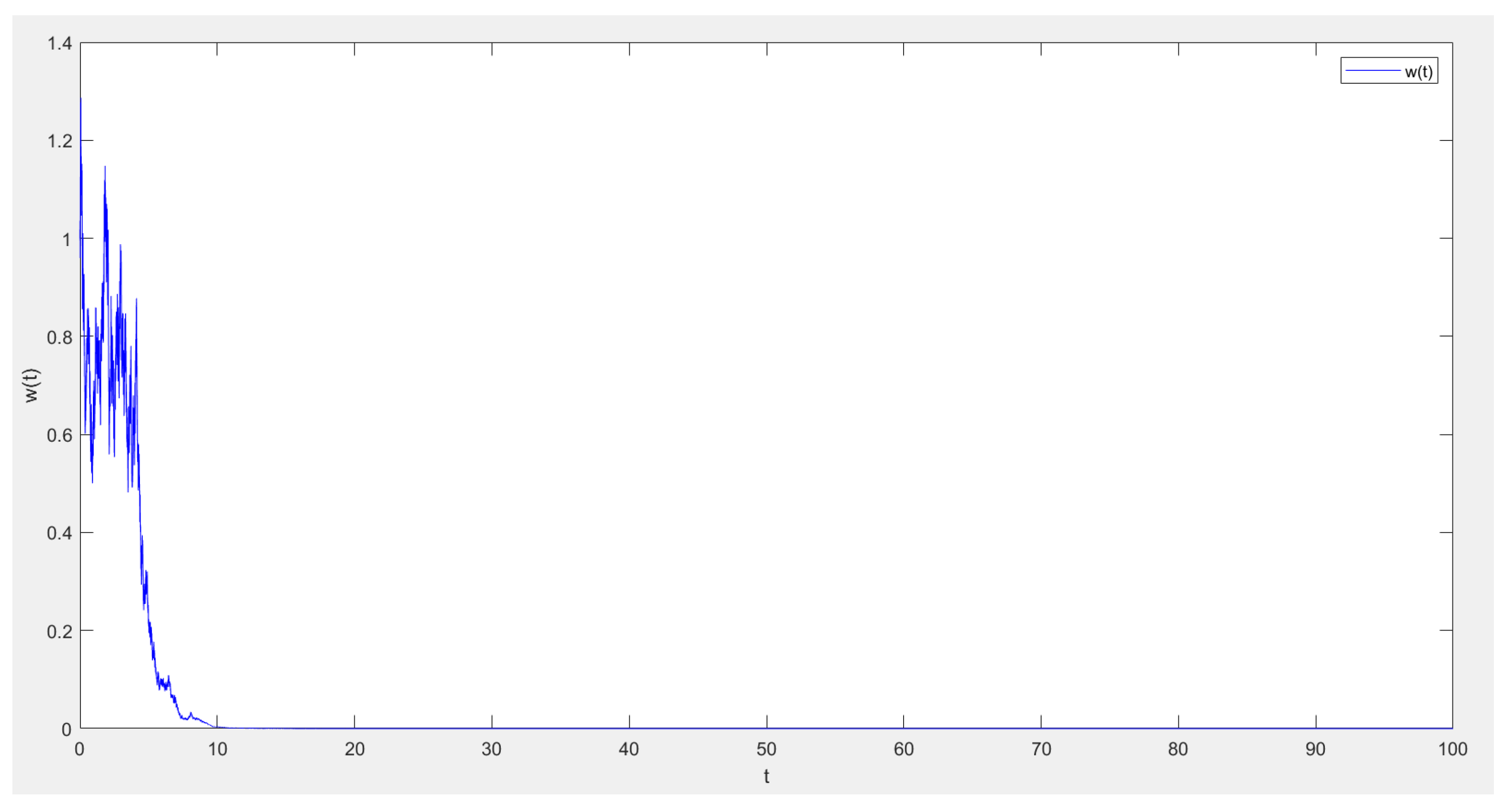Screen dimensions: 1512x812
Task: Click the x-axis tick label 40
Action: pyautogui.click(x=628, y=749)
